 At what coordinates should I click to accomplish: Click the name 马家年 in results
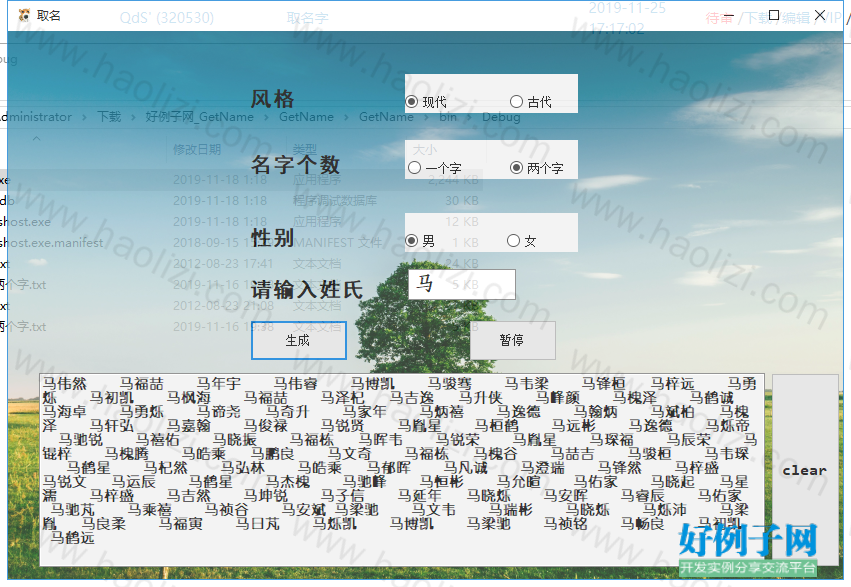[x=364, y=412]
